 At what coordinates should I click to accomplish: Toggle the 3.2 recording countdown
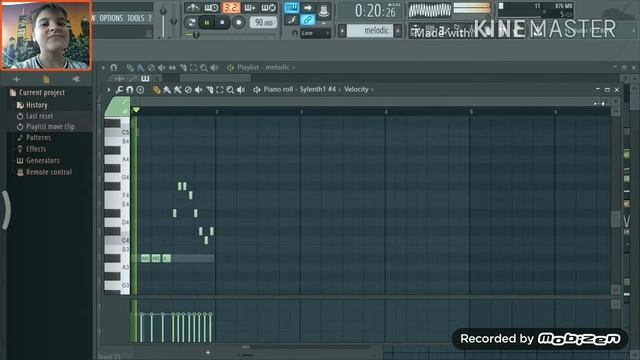coord(231,8)
